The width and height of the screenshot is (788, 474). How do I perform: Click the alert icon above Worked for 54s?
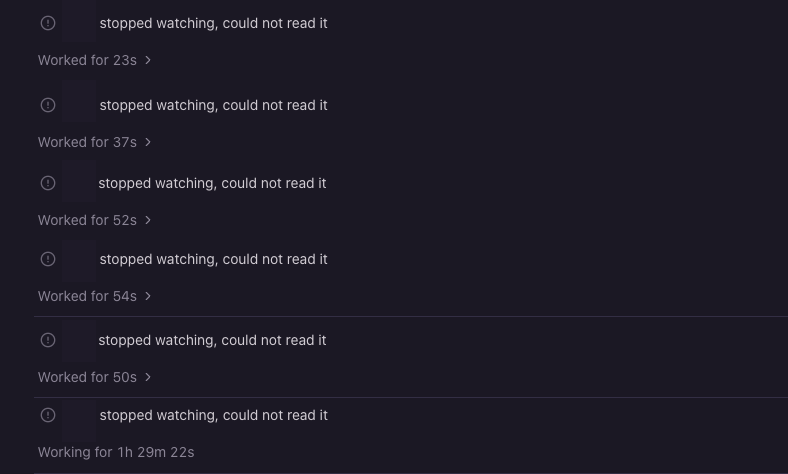pyautogui.click(x=48, y=259)
